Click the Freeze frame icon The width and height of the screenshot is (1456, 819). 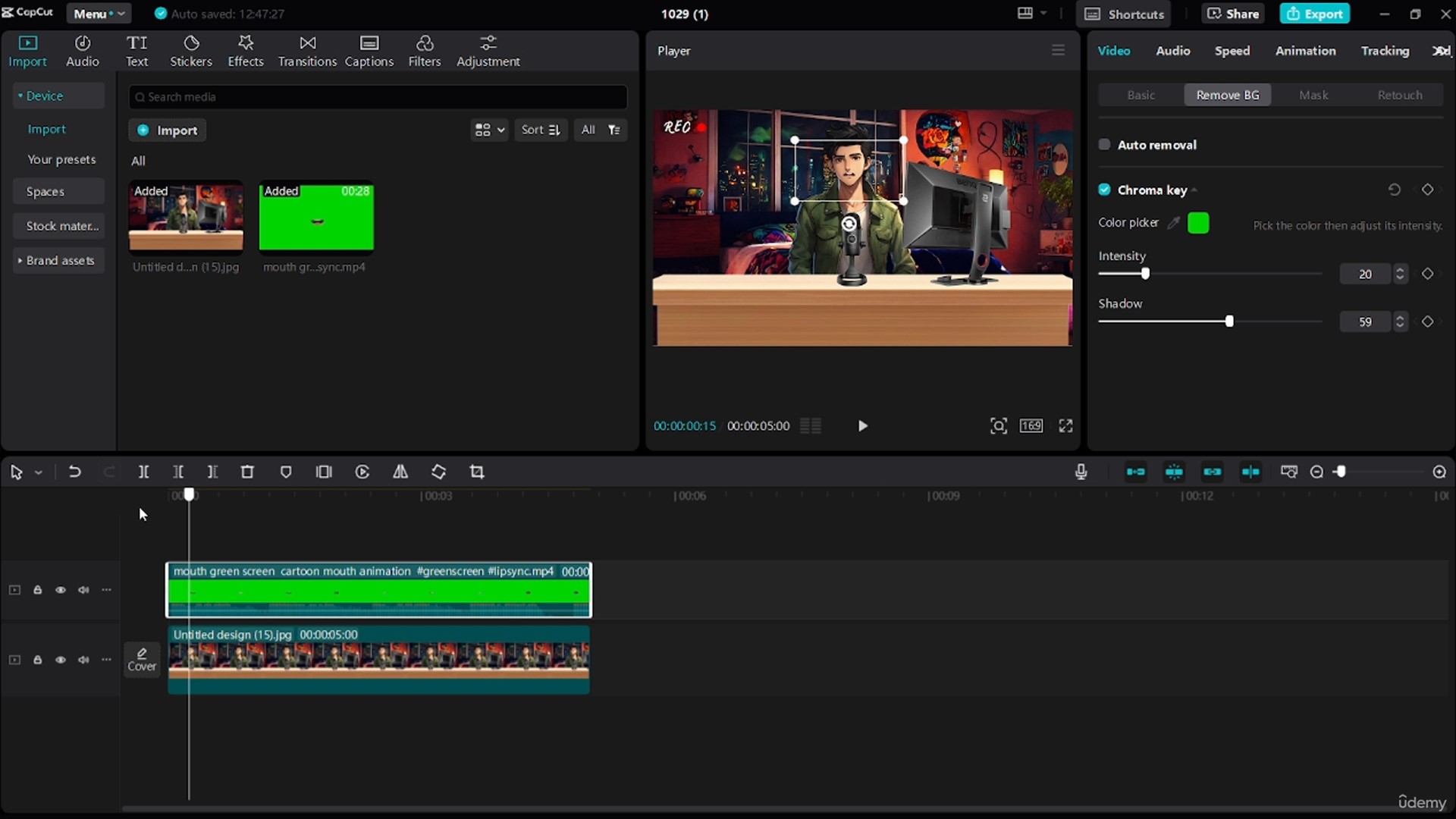point(324,472)
